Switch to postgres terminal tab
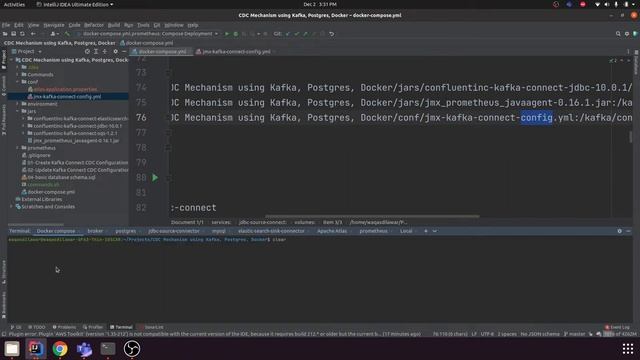The height and width of the screenshot is (360, 640). click(126, 231)
